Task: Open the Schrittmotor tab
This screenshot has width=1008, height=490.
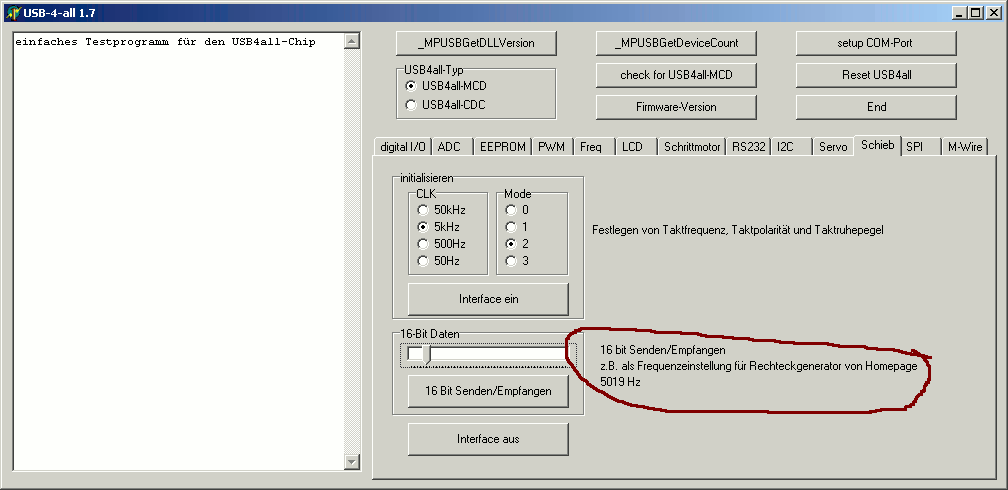Action: click(691, 147)
